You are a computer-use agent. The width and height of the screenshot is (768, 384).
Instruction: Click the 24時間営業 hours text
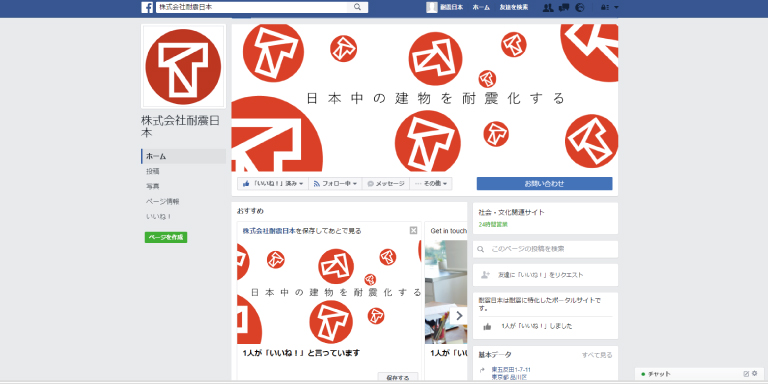[493, 224]
